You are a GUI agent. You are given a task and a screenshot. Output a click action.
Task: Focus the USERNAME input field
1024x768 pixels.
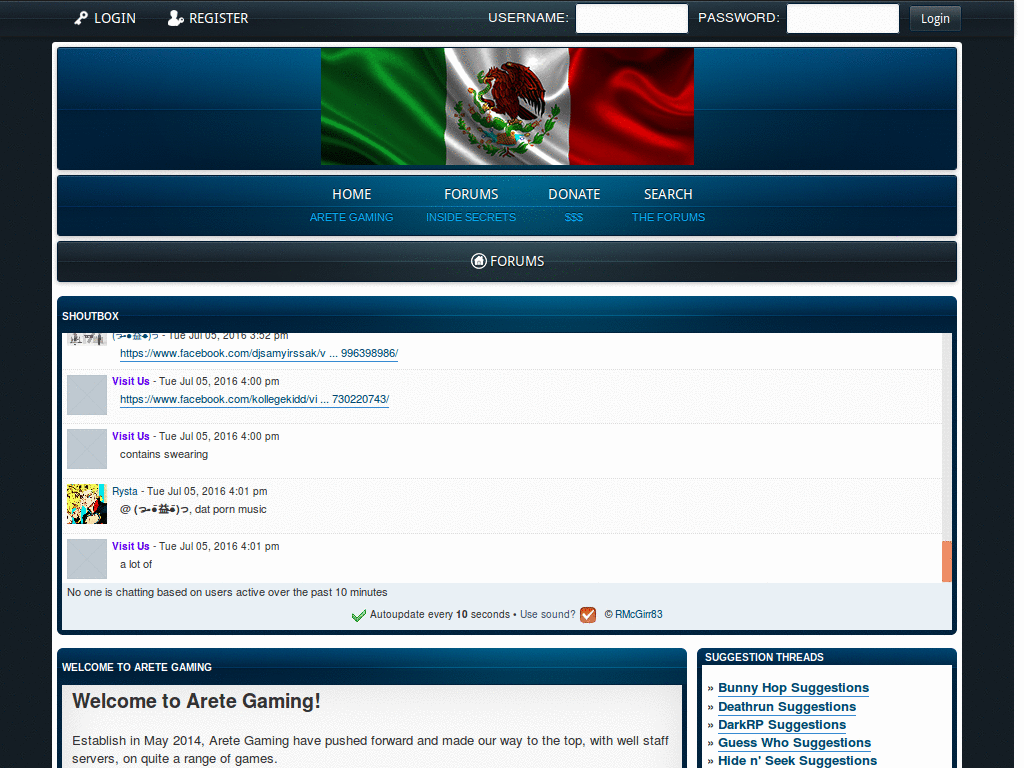pyautogui.click(x=632, y=18)
